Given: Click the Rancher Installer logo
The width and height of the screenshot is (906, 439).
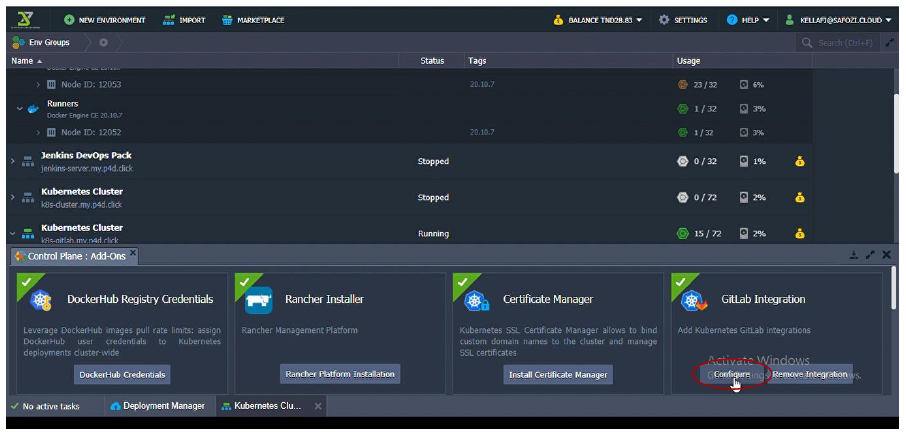Looking at the screenshot, I should [258, 300].
